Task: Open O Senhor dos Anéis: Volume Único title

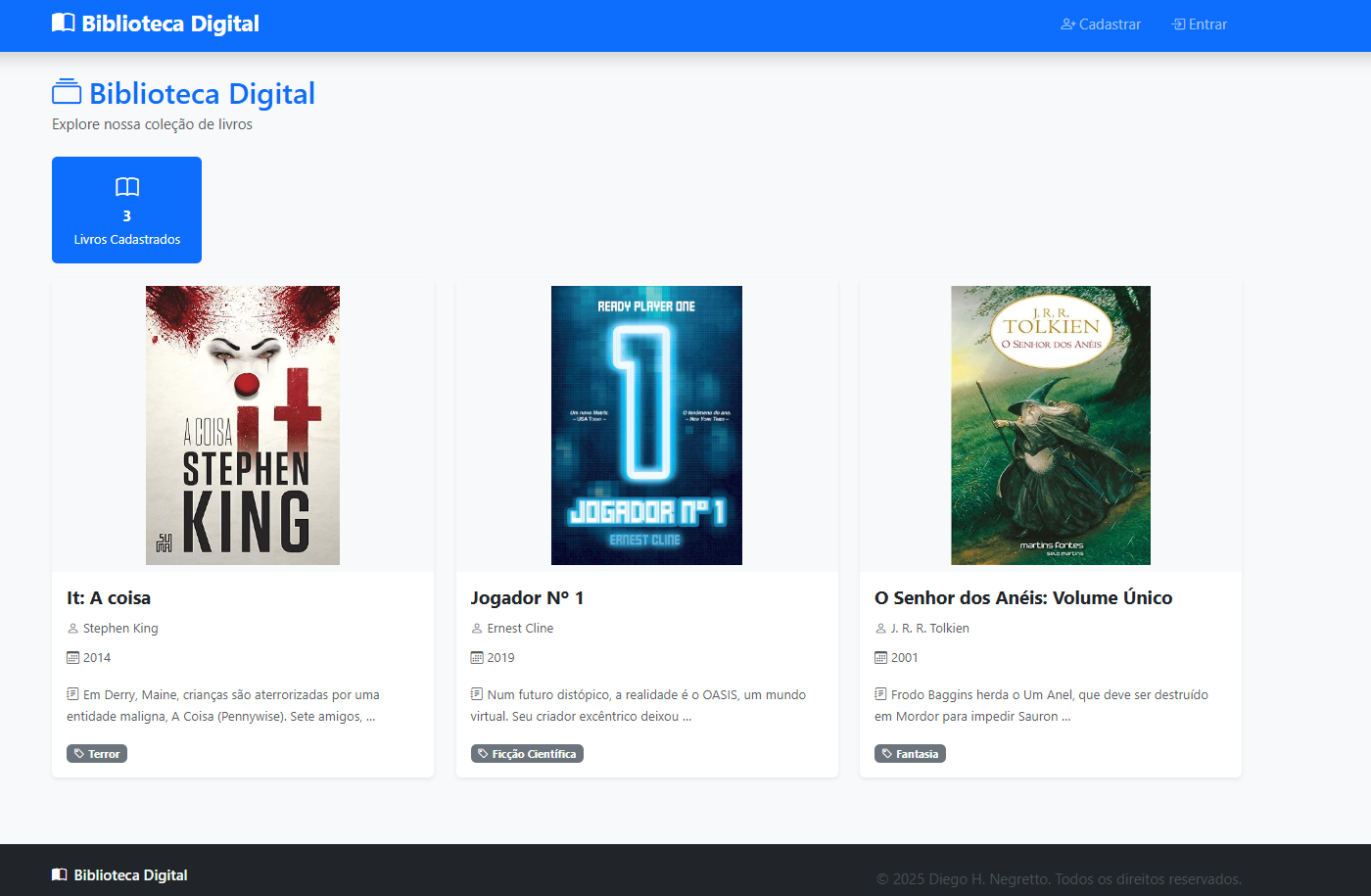Action: (x=1023, y=598)
